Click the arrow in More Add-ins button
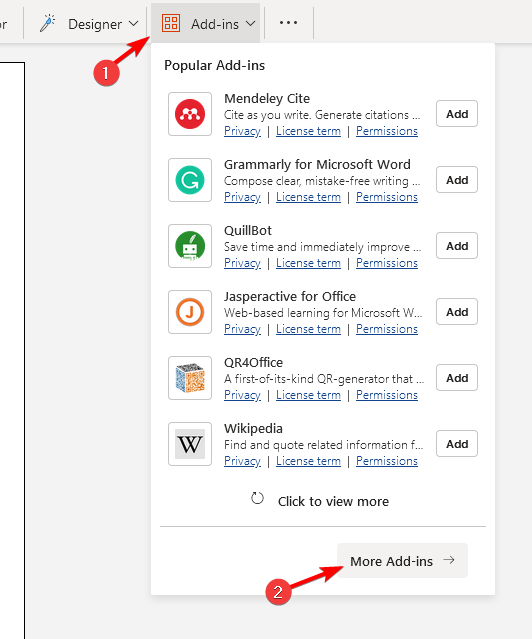The height and width of the screenshot is (639, 532). pos(449,560)
